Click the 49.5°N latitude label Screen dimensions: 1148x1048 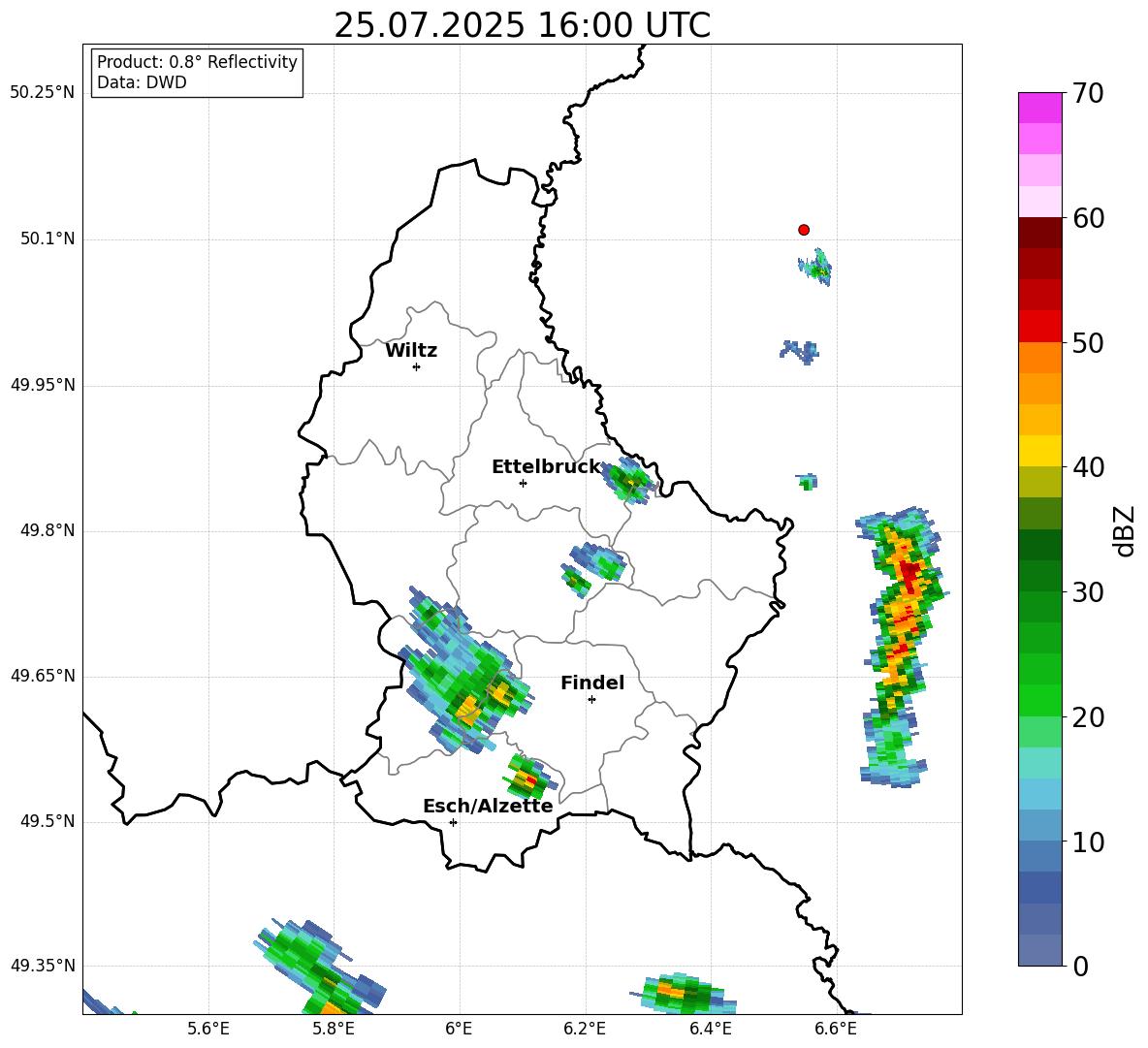[x=48, y=821]
